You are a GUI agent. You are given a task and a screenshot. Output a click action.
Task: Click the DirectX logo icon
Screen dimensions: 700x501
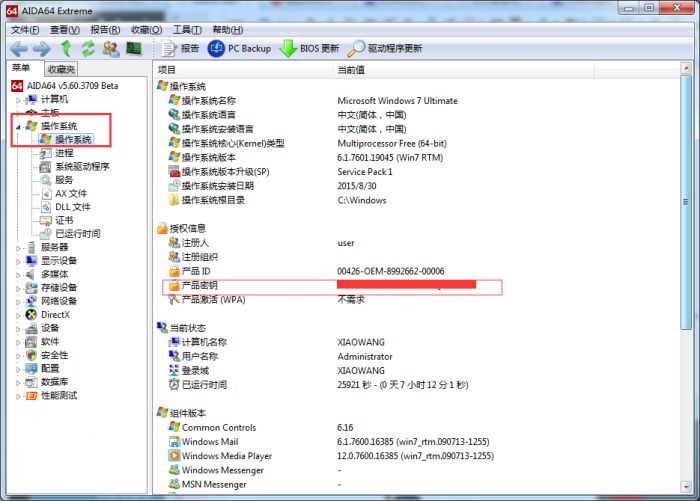(31, 314)
